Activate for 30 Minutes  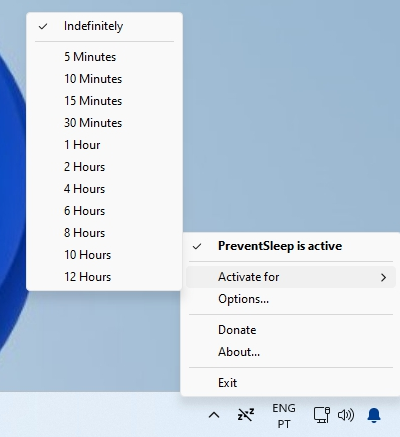(x=104, y=123)
